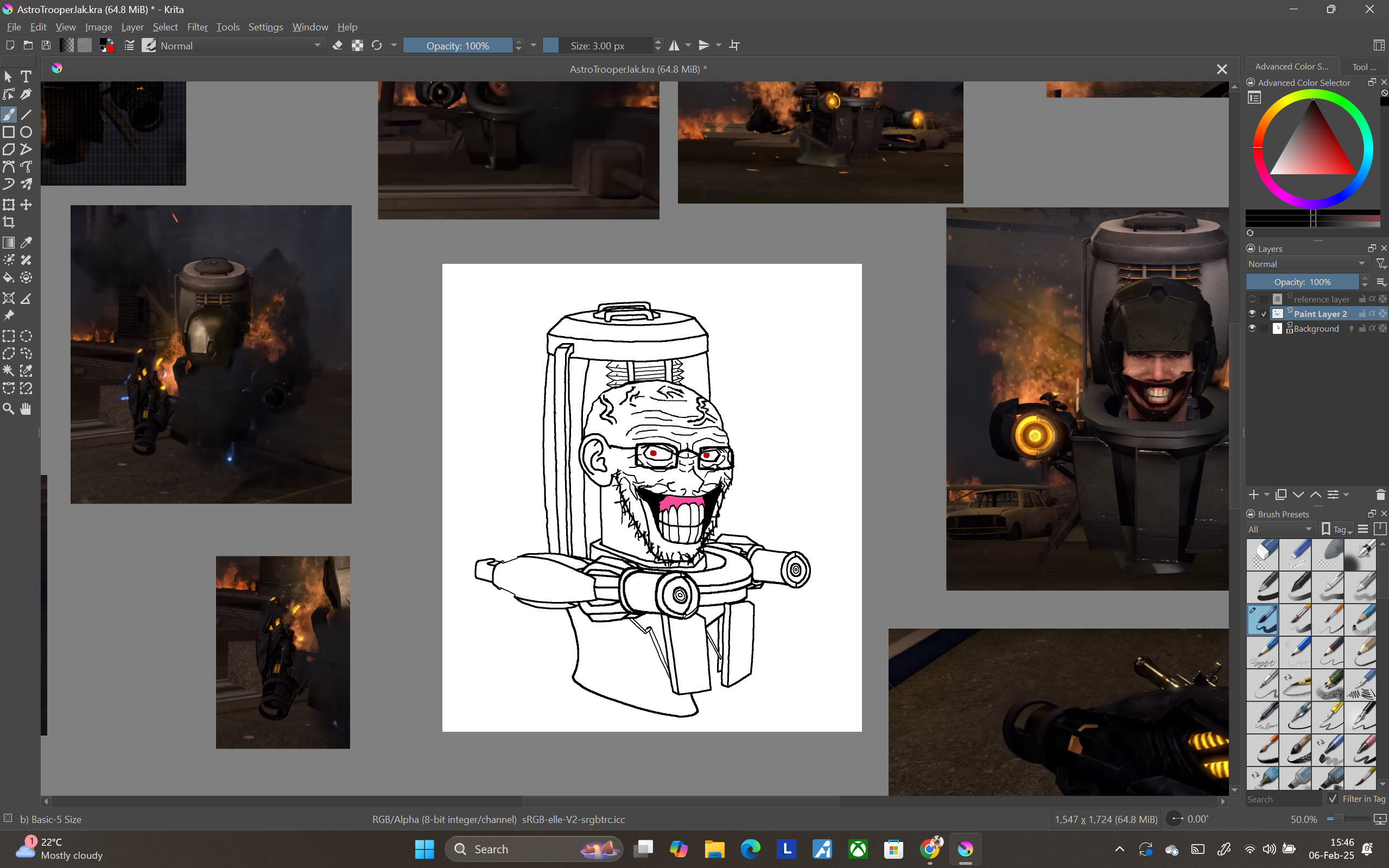This screenshot has width=1389, height=868.
Task: Select the Rectangular Selection tool
Action: 9,337
